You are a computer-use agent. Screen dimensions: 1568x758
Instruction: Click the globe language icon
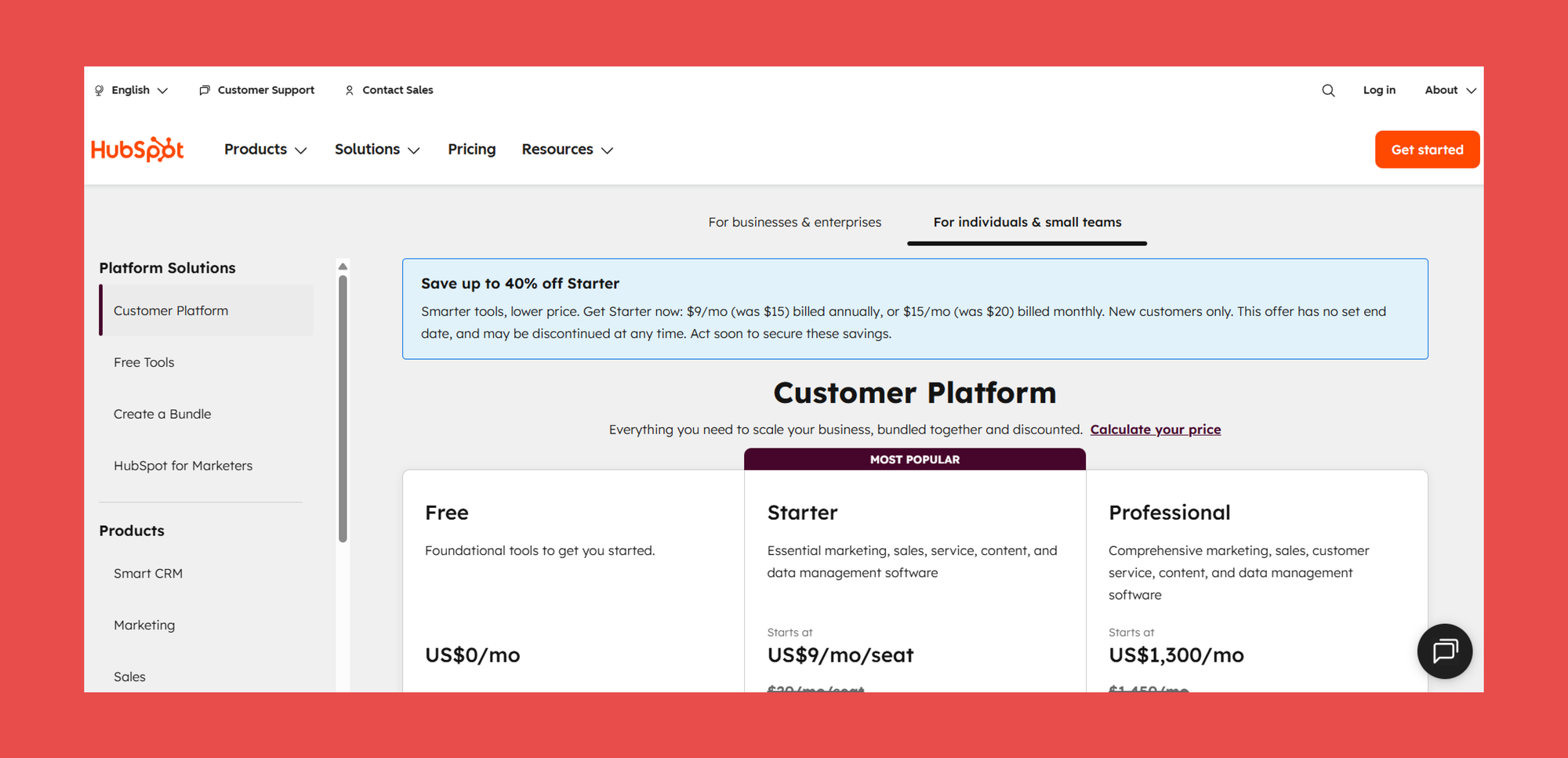(x=100, y=90)
